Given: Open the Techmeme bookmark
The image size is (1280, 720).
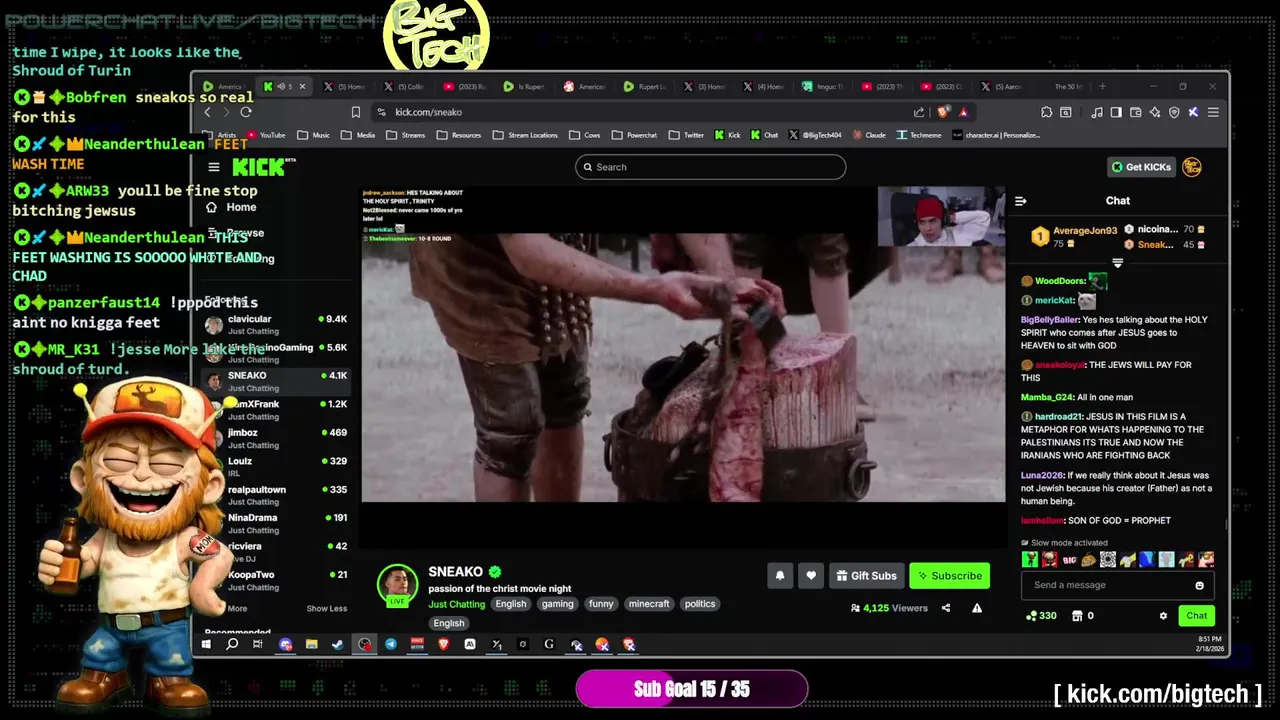Looking at the screenshot, I should 919,135.
